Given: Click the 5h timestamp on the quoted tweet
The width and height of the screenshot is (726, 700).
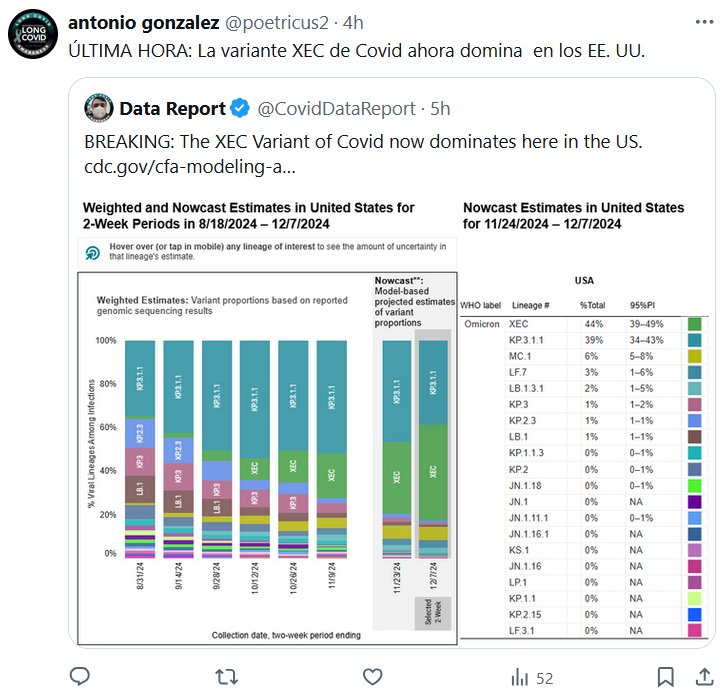Looking at the screenshot, I should [x=439, y=107].
